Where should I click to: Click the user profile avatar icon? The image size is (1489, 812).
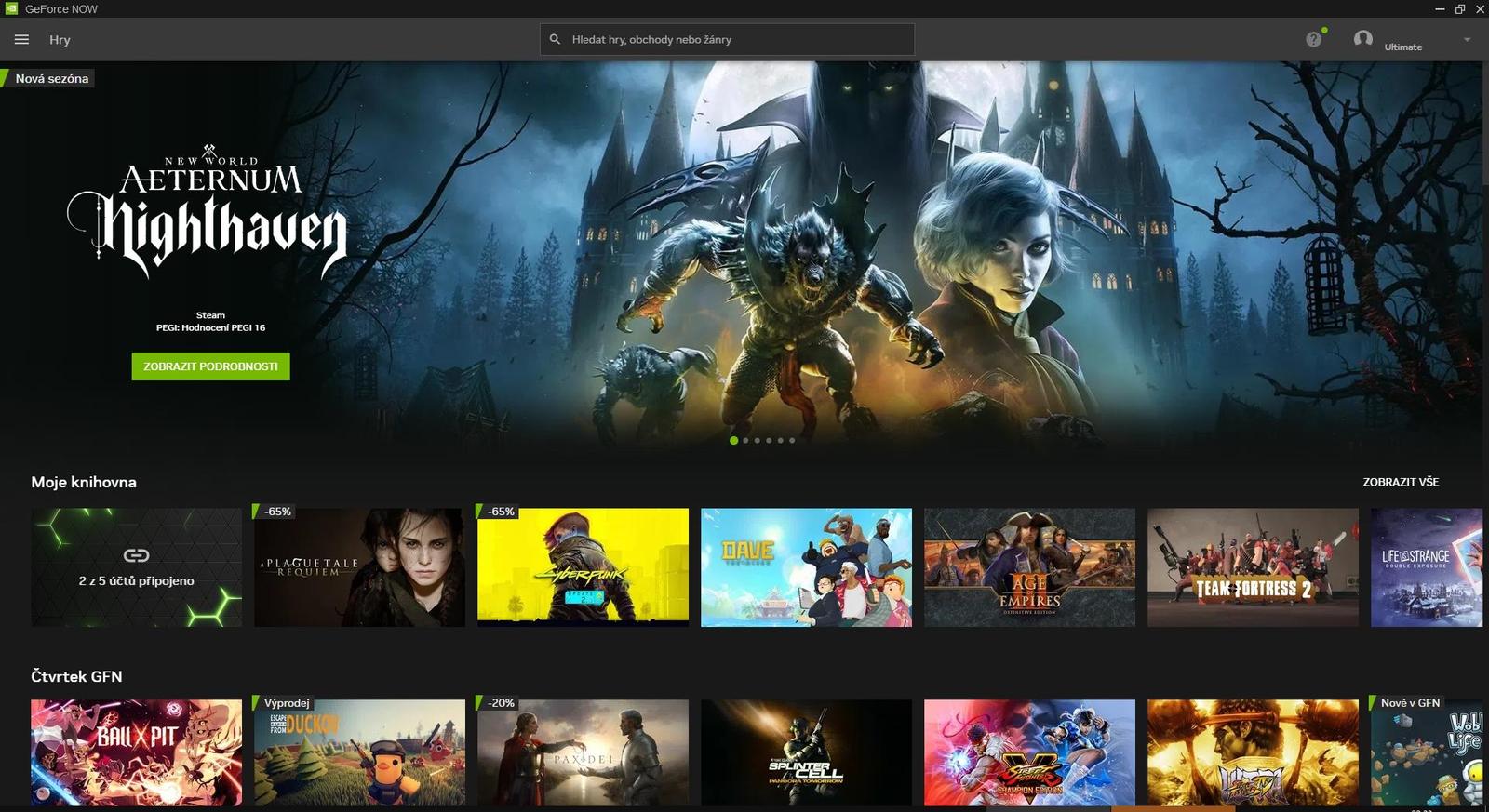coord(1362,39)
